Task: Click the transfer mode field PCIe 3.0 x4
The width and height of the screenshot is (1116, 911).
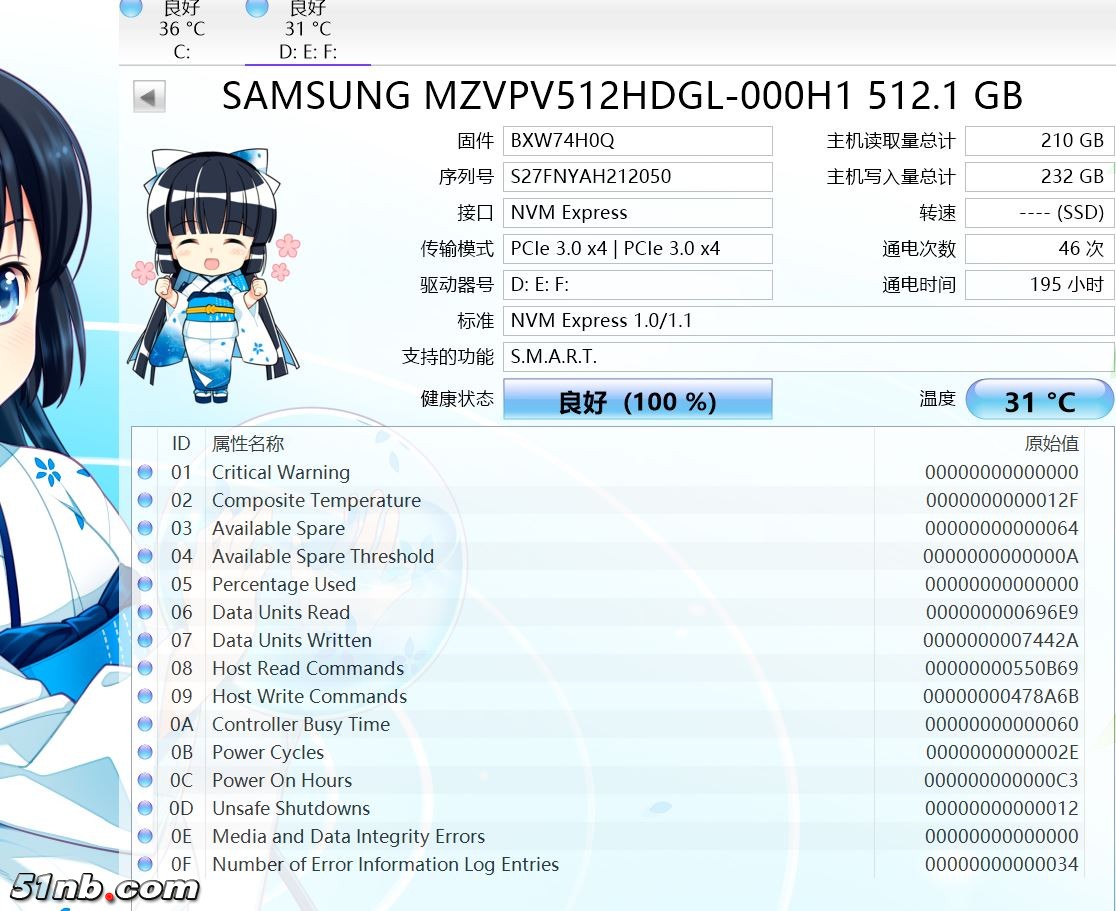Action: (x=637, y=249)
